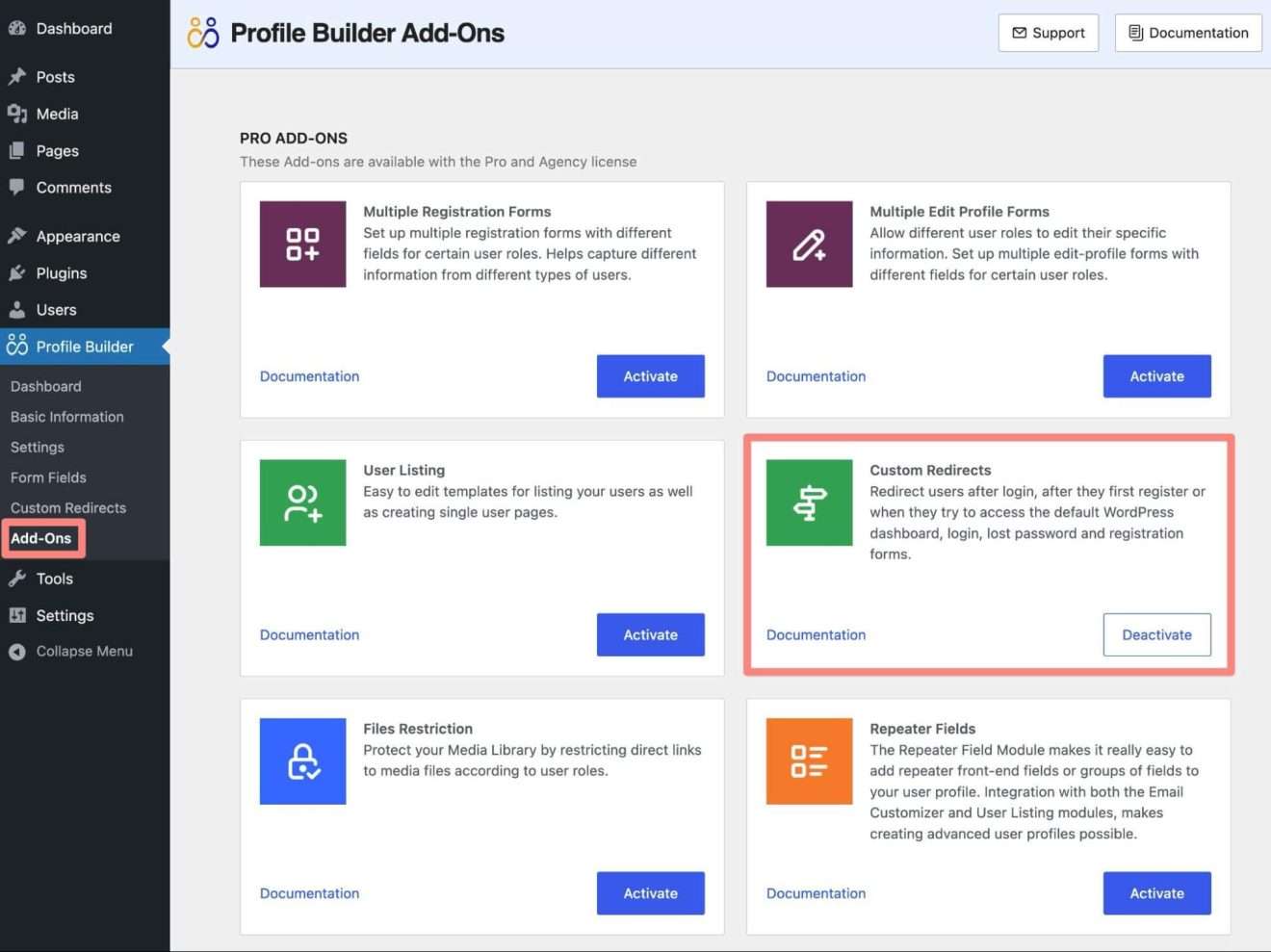Open Plugins in the admin sidebar
This screenshot has width=1271, height=952.
tap(85, 273)
